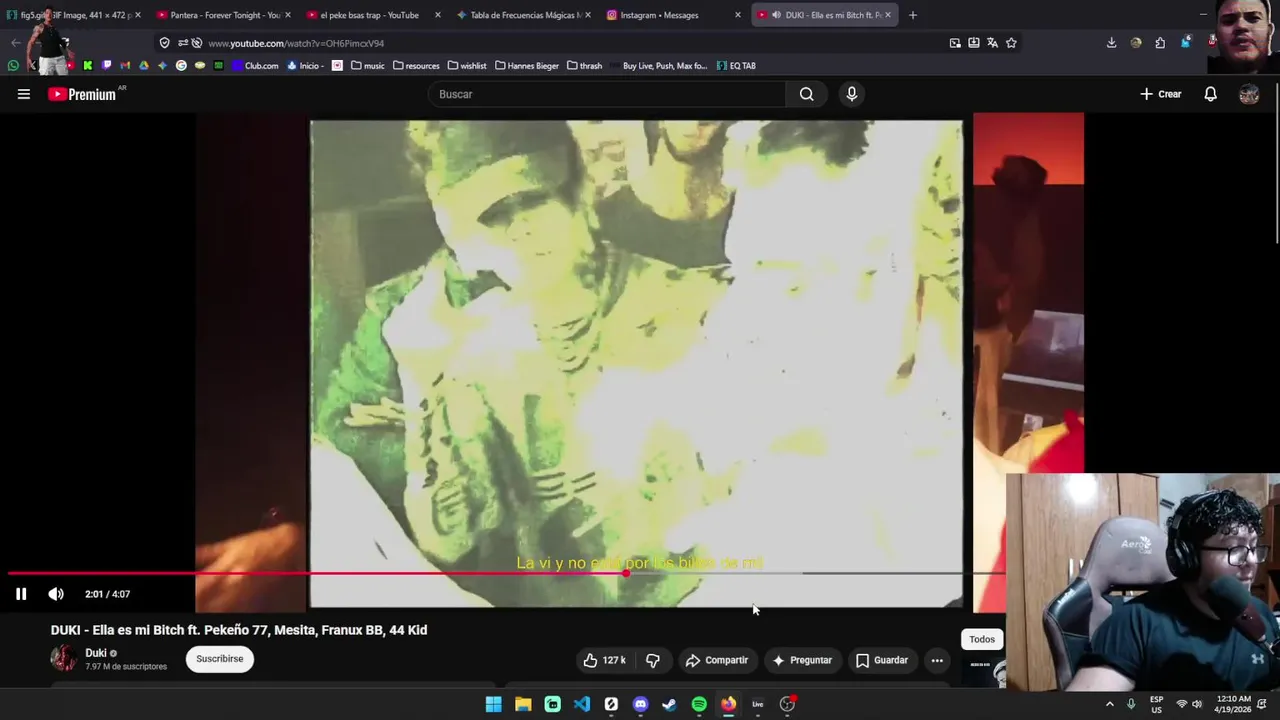Viewport: 1280px width, 720px height.
Task: Share the video with Compartir
Action: coord(716,660)
